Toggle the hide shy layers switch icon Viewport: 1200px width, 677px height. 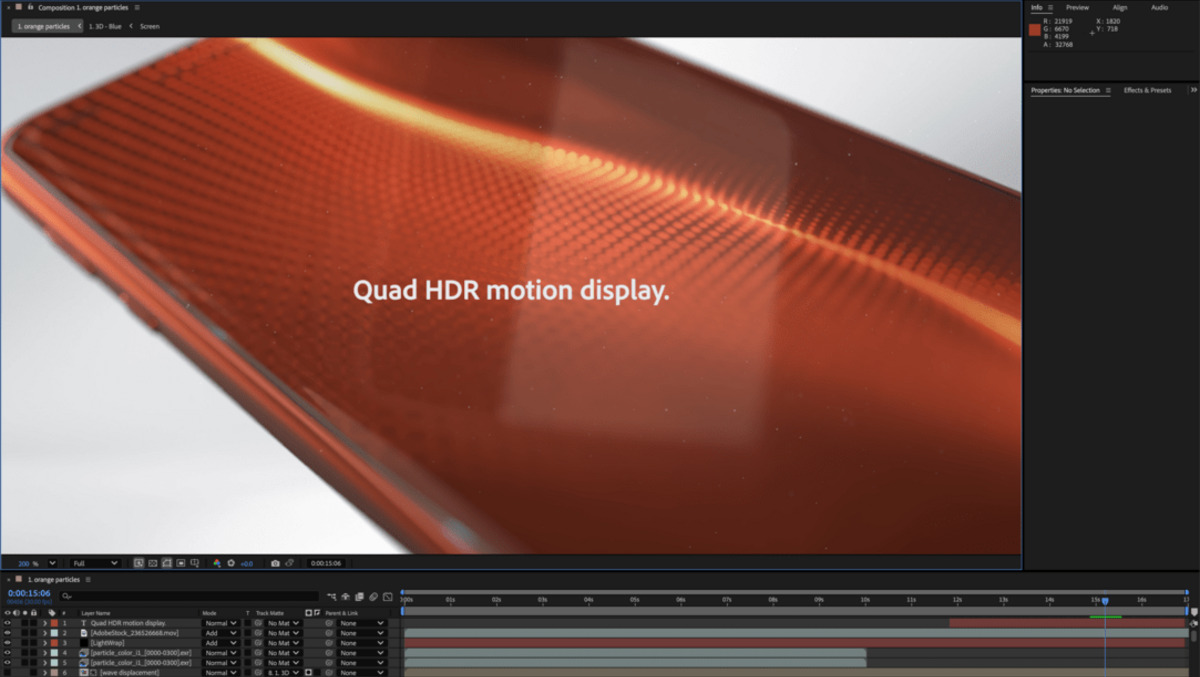point(345,596)
